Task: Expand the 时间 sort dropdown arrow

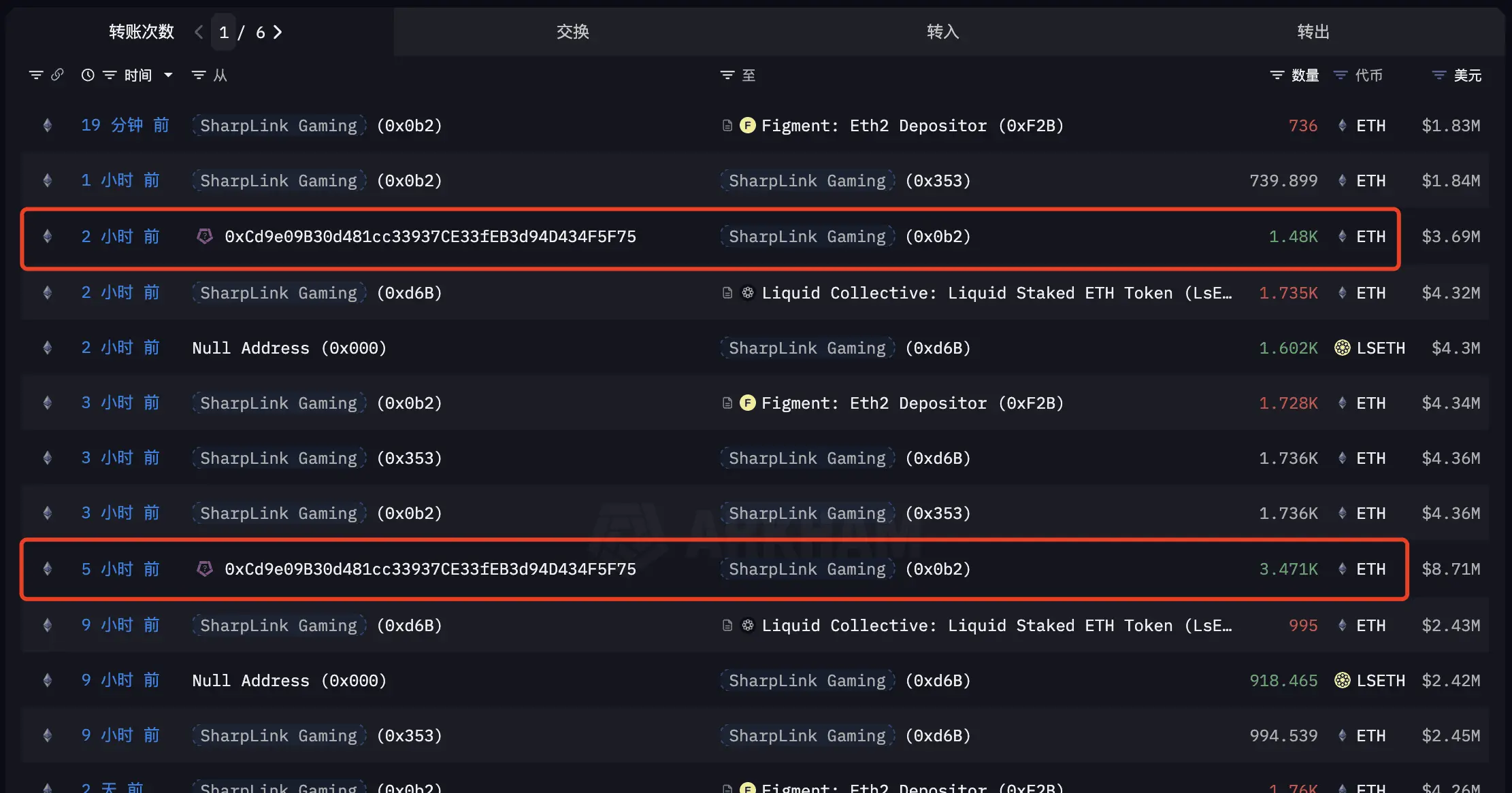Action: click(168, 75)
